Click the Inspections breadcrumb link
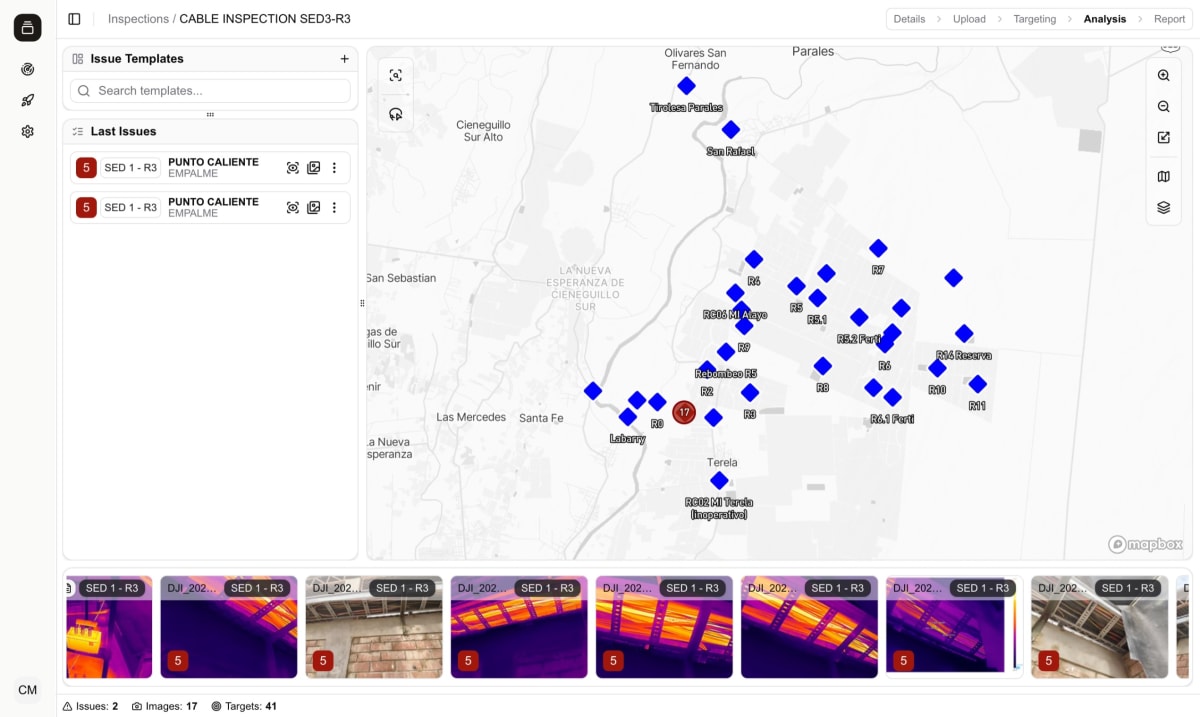This screenshot has height=717, width=1200. tap(138, 18)
